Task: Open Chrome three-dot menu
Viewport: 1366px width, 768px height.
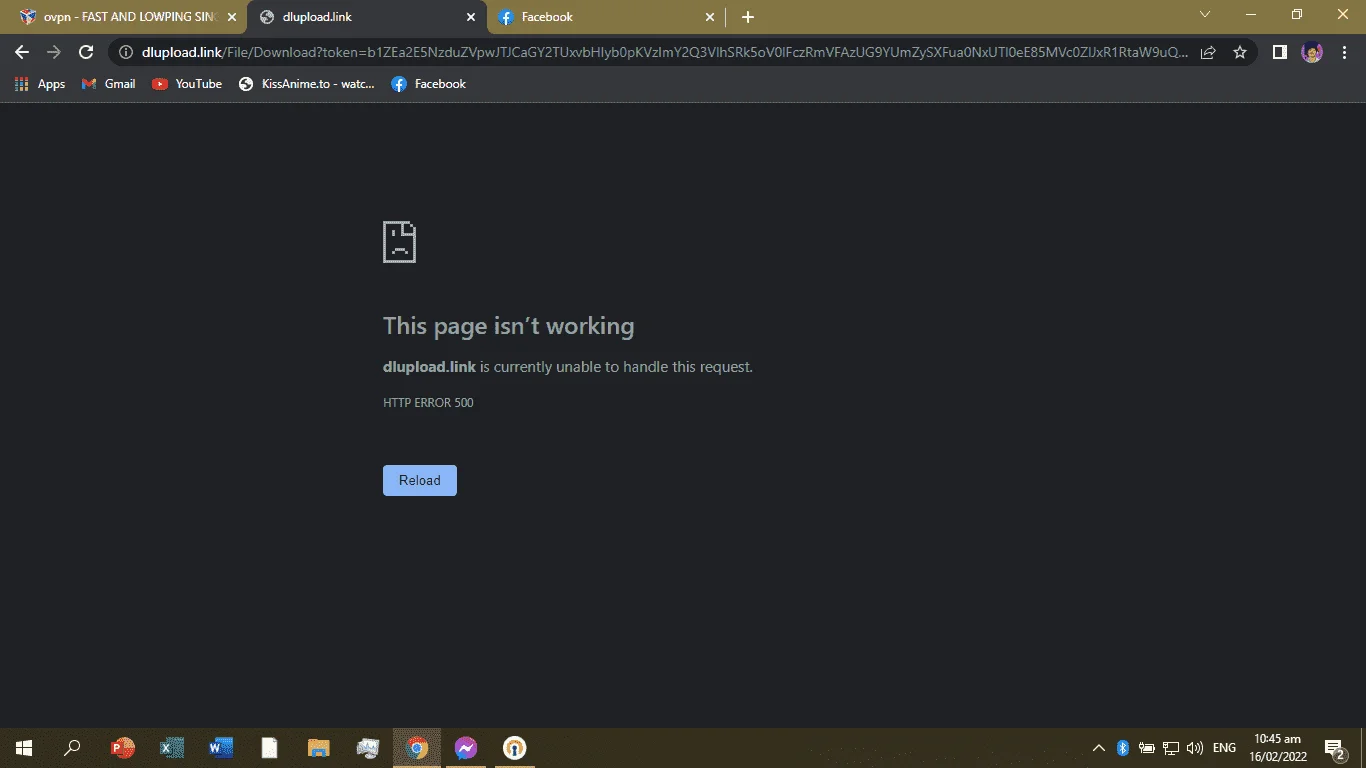Action: [1344, 52]
